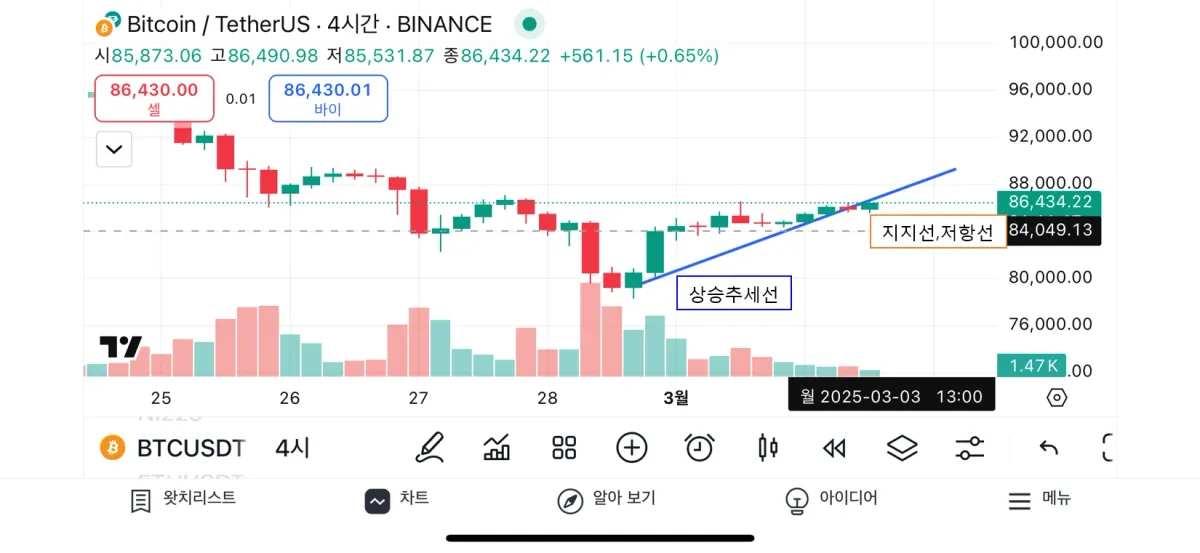Viewport: 1200px width, 553px height.
Task: Open the stacked layers object tree icon
Action: point(902,447)
